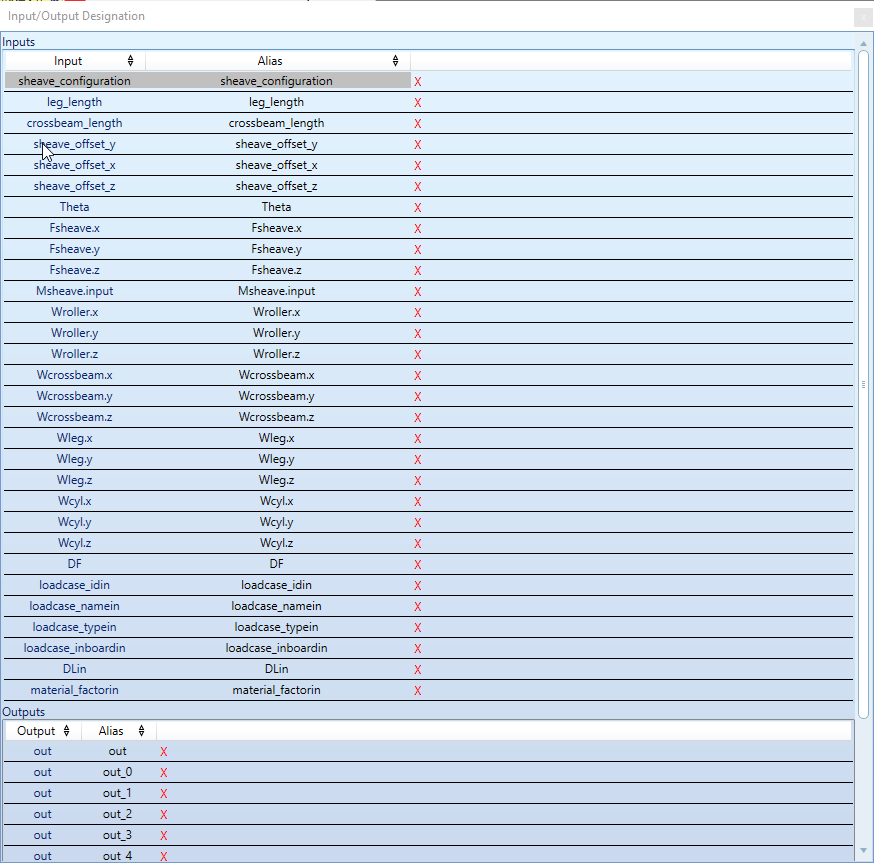Toggle the Alias sort arrows in Inputs table
The width and height of the screenshot is (874, 863).
(395, 60)
